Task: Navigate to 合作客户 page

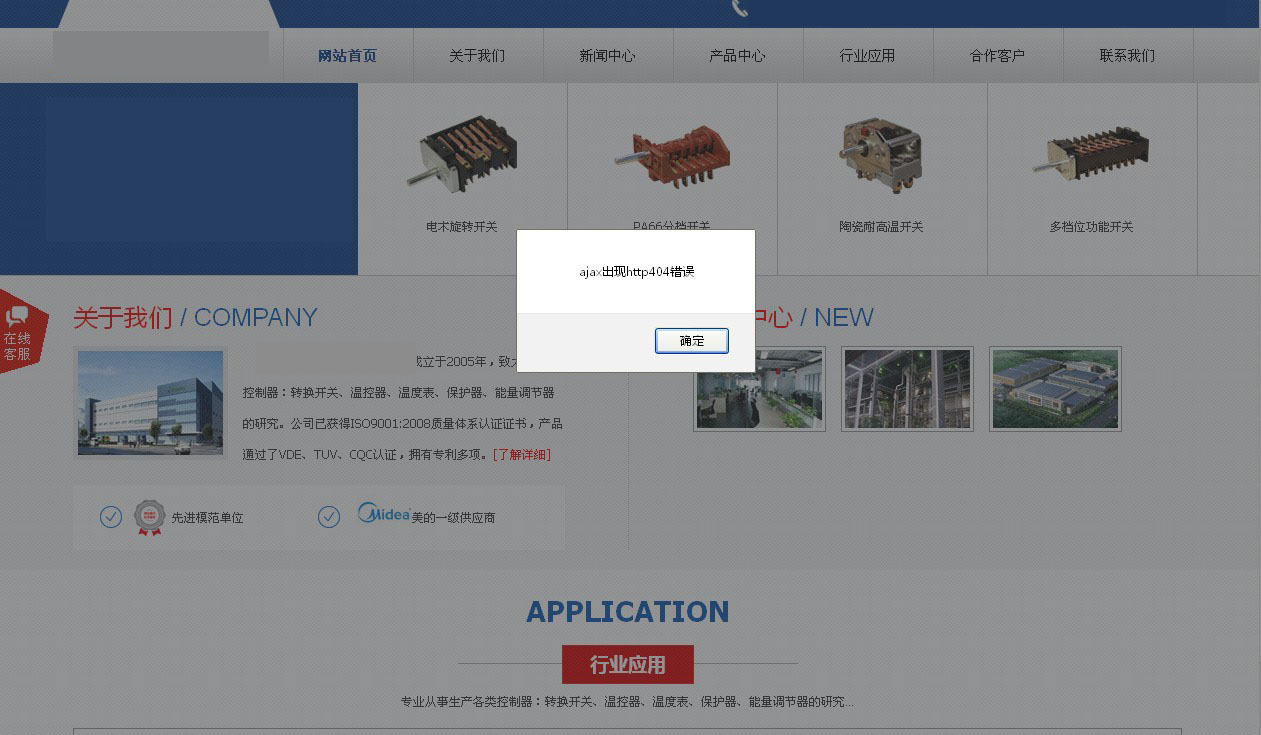Action: pyautogui.click(x=997, y=56)
